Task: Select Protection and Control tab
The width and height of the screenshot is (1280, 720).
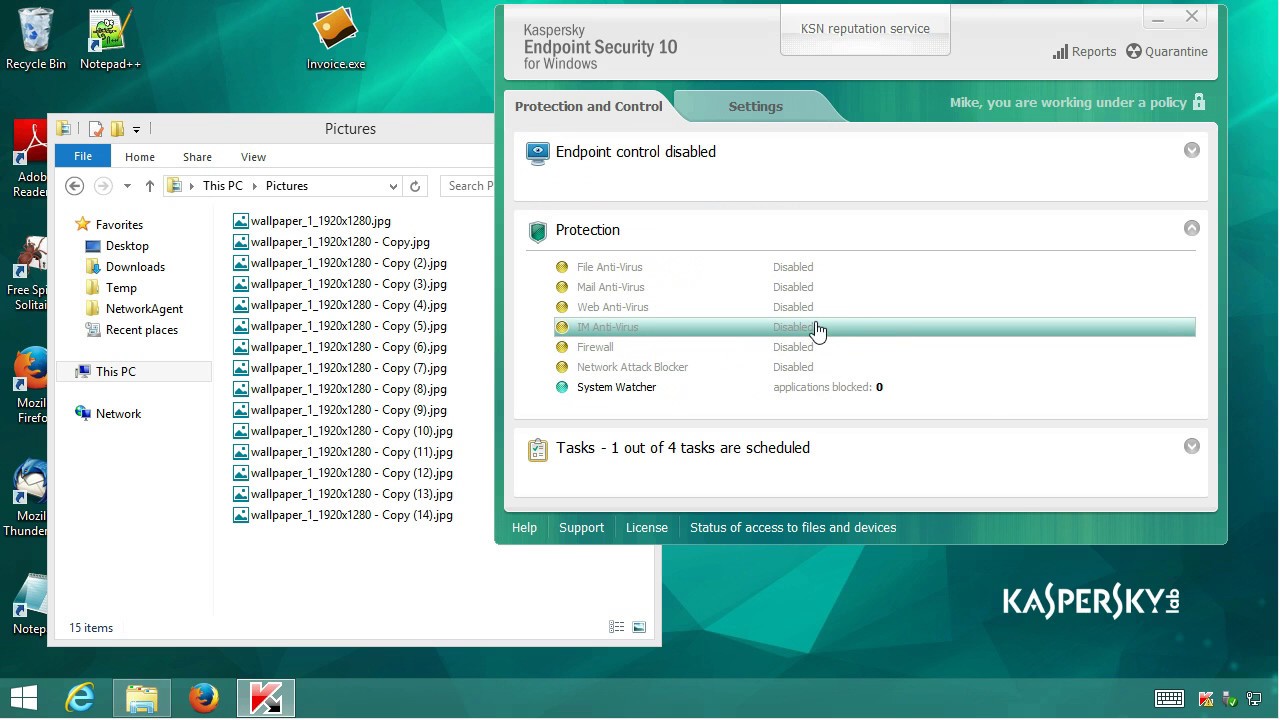Action: [x=588, y=106]
